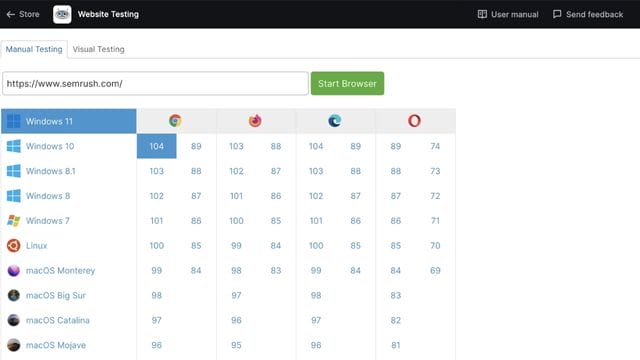Choose Opera version 83
This screenshot has height=360, width=640.
[396, 296]
